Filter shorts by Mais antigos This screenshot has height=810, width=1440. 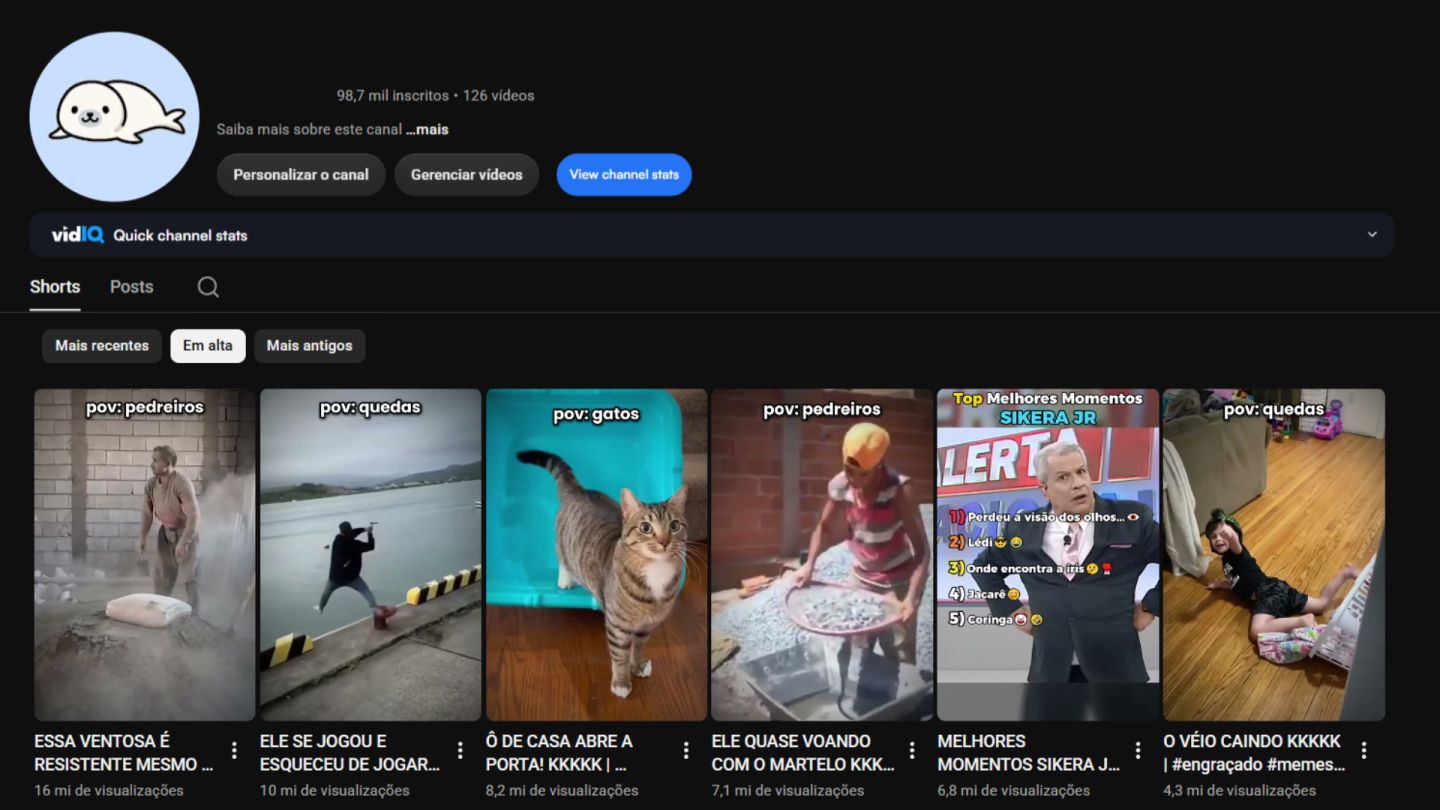tap(310, 346)
